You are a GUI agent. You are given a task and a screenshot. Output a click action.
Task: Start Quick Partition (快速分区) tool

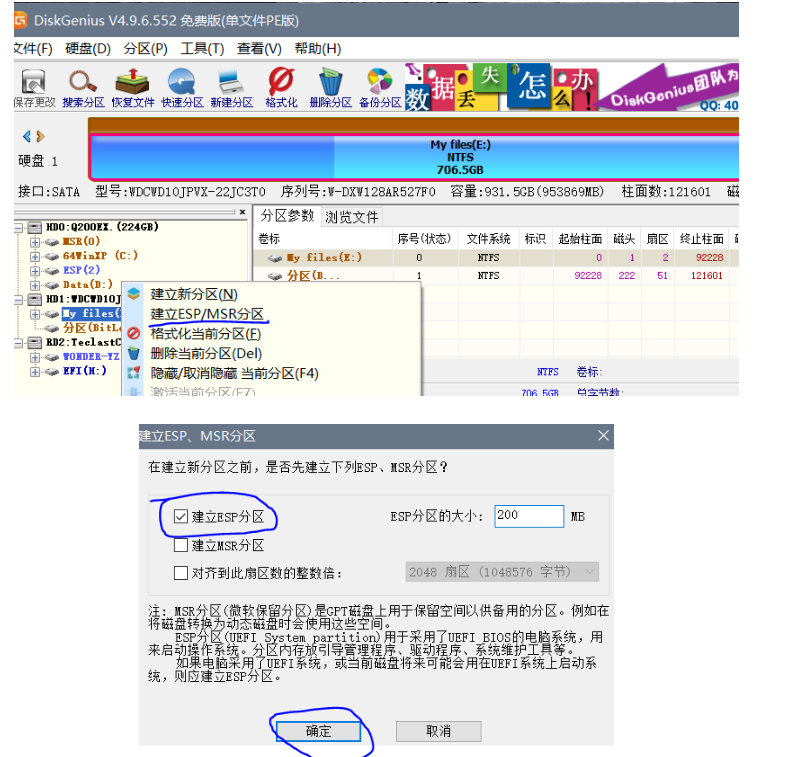coord(182,87)
